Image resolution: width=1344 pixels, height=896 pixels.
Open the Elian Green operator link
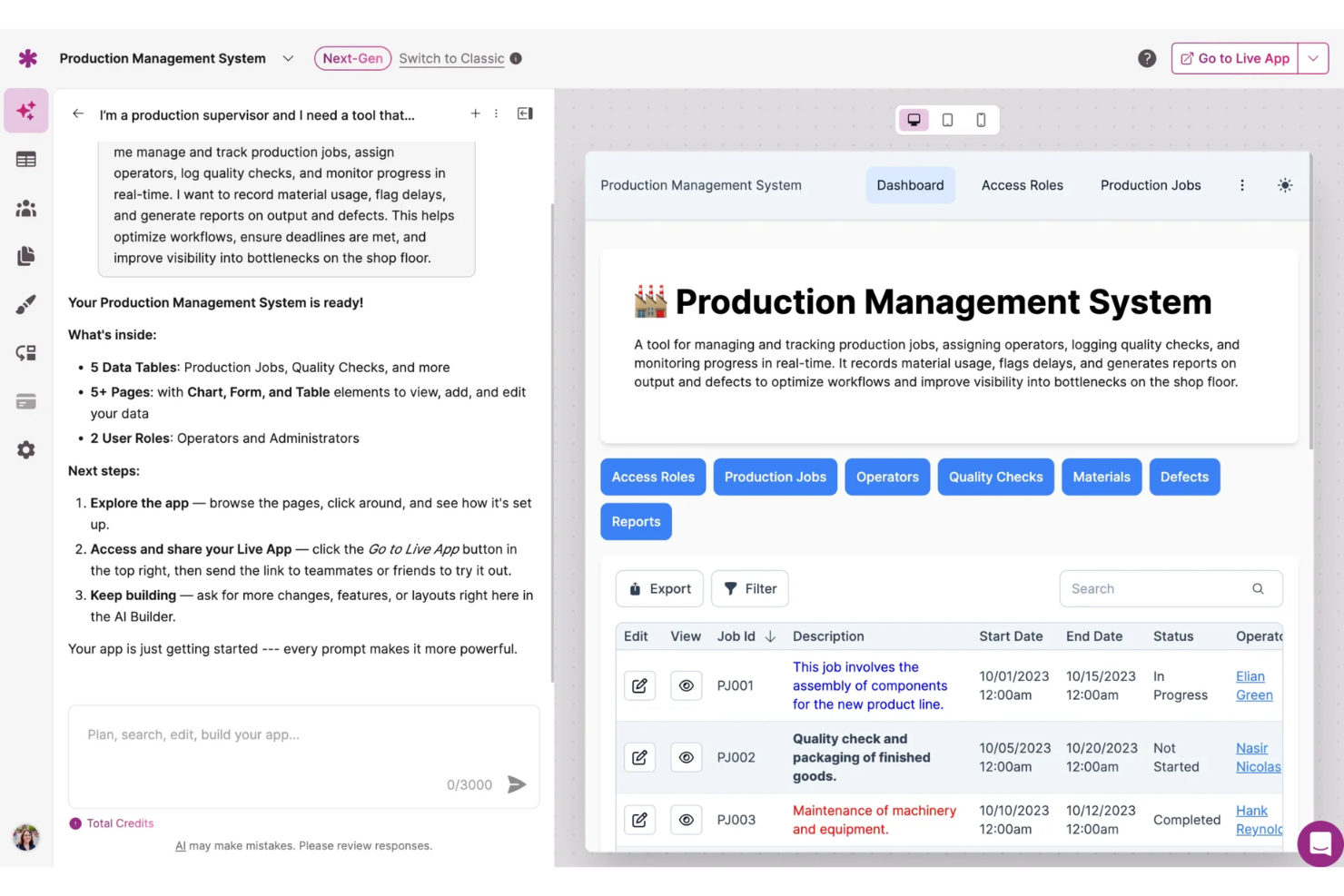click(x=1254, y=685)
